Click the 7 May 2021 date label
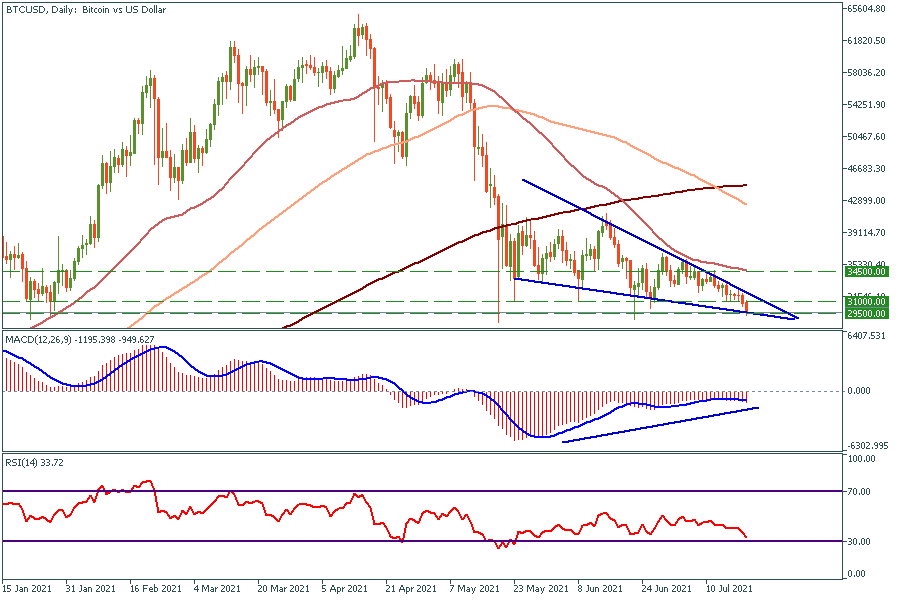 click(x=474, y=589)
